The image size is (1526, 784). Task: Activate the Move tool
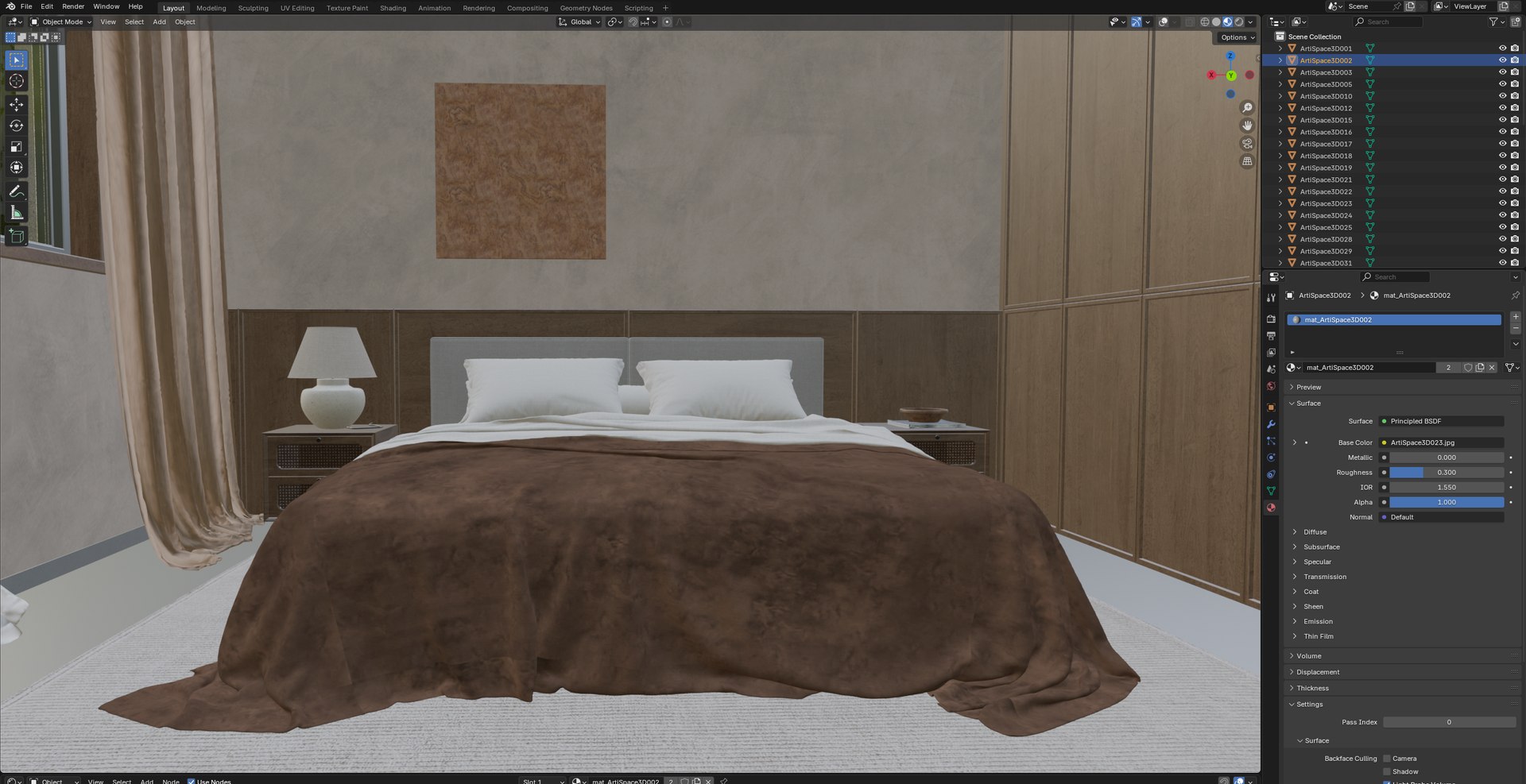[x=16, y=105]
